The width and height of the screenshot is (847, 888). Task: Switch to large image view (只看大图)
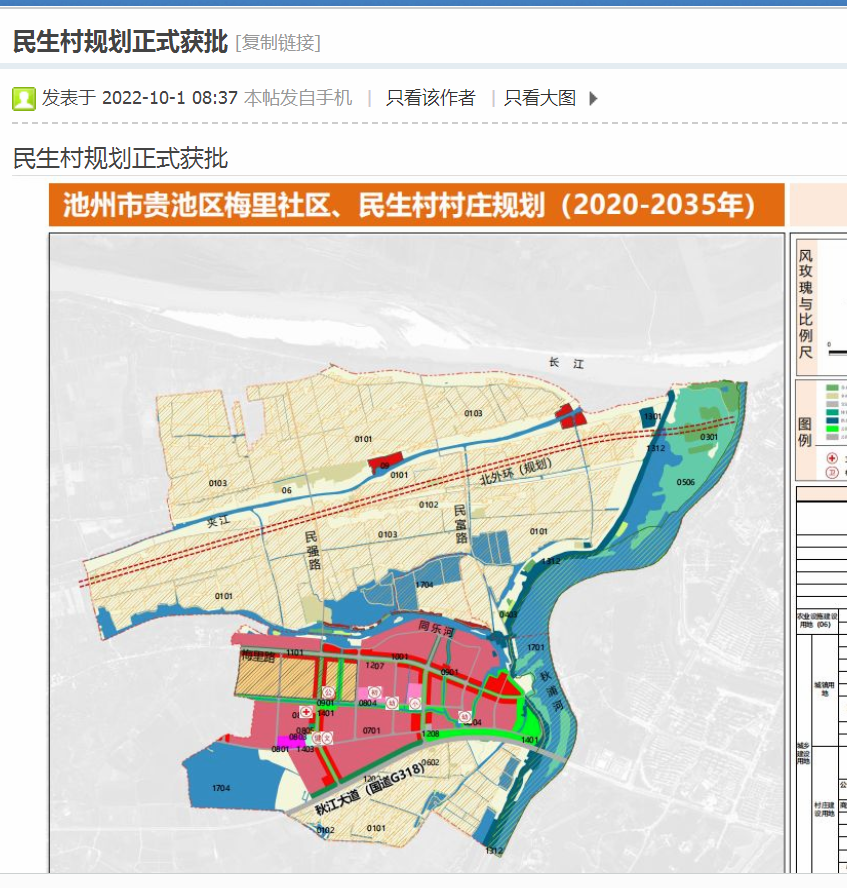point(540,98)
